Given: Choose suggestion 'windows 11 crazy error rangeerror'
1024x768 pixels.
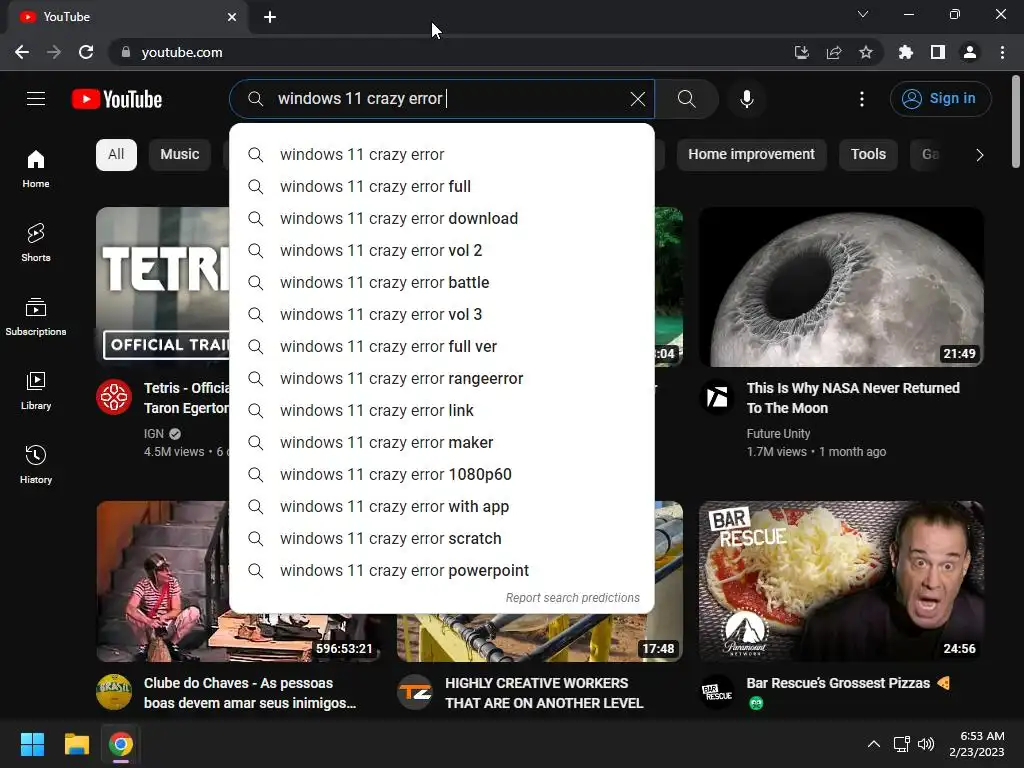Looking at the screenshot, I should [x=441, y=379].
